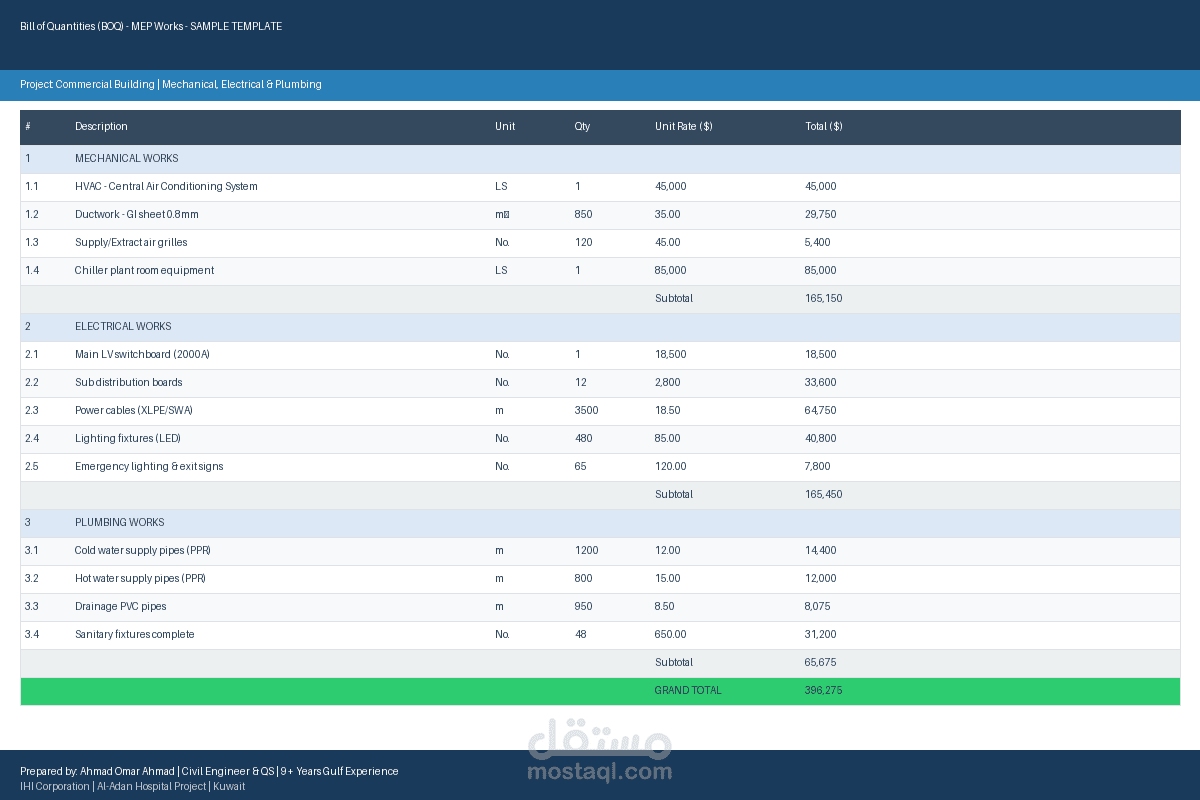Select the 'MECHANICAL WORKS' section heading
This screenshot has height=800, width=1200.
pos(126,159)
